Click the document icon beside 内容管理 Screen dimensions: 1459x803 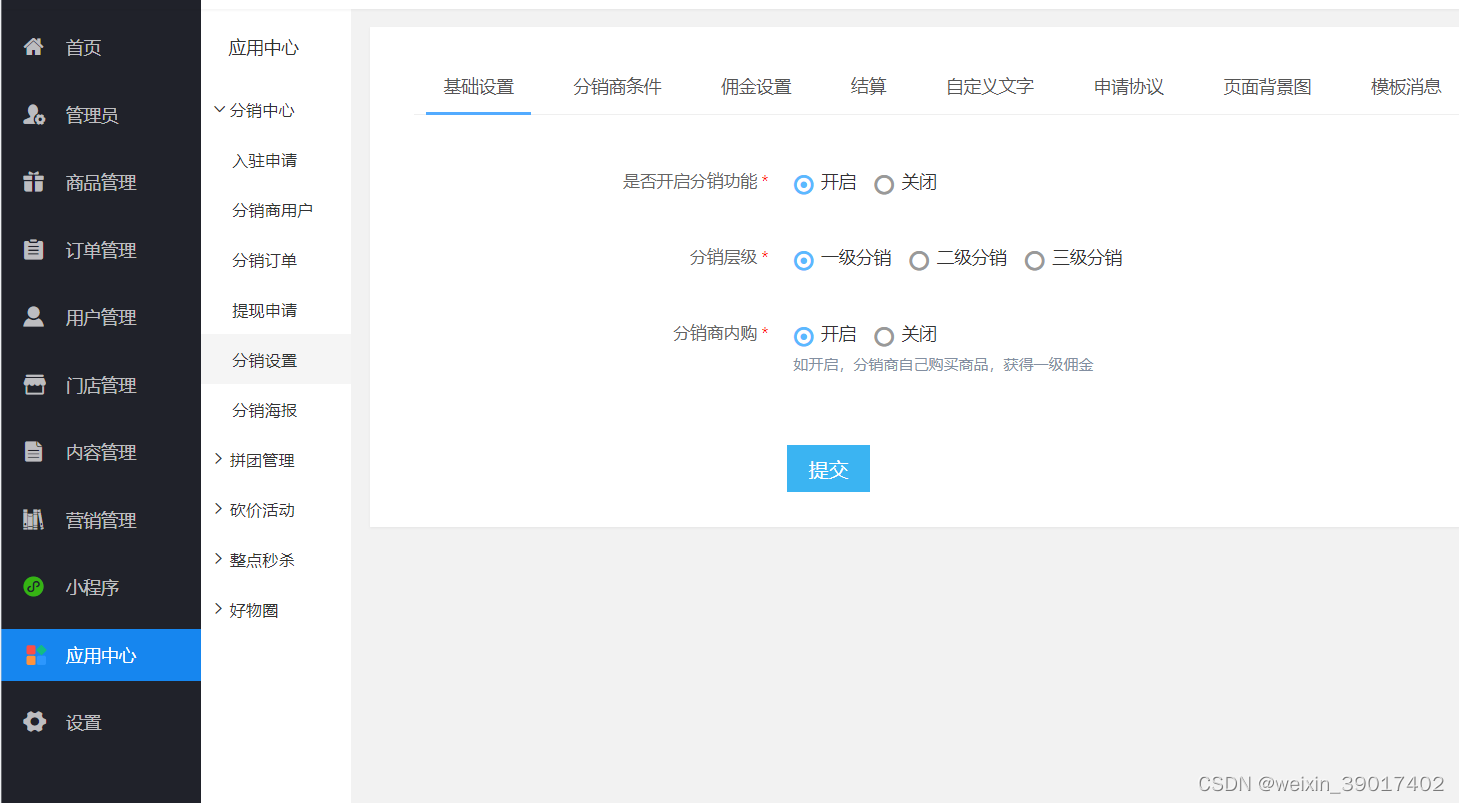[34, 452]
